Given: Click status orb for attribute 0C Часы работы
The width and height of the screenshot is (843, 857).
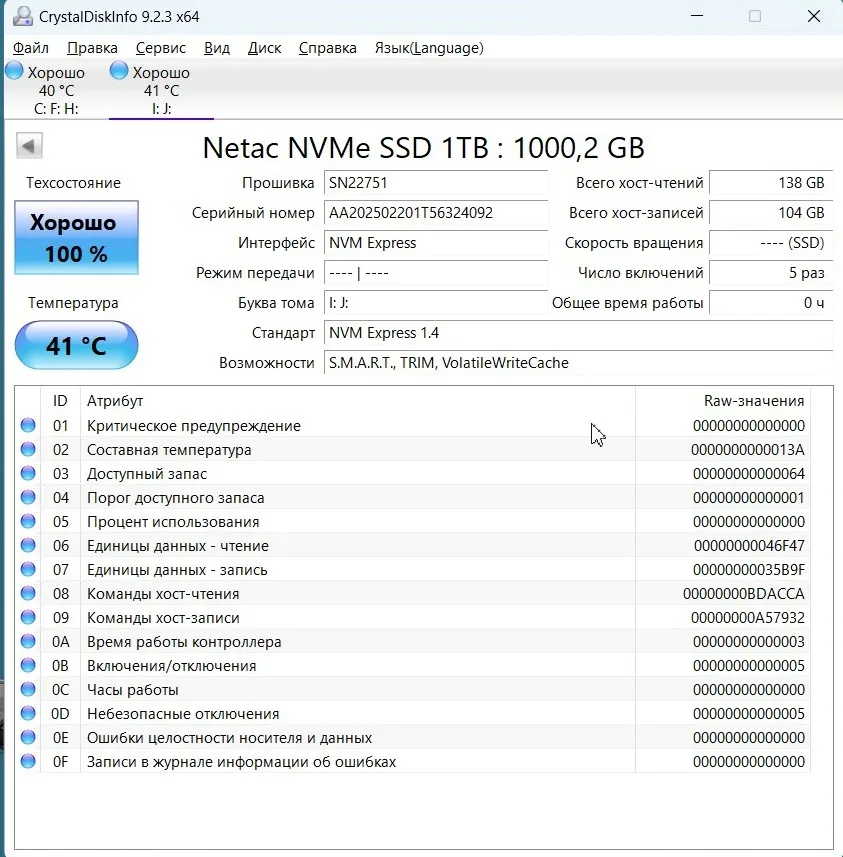Looking at the screenshot, I should point(28,690).
